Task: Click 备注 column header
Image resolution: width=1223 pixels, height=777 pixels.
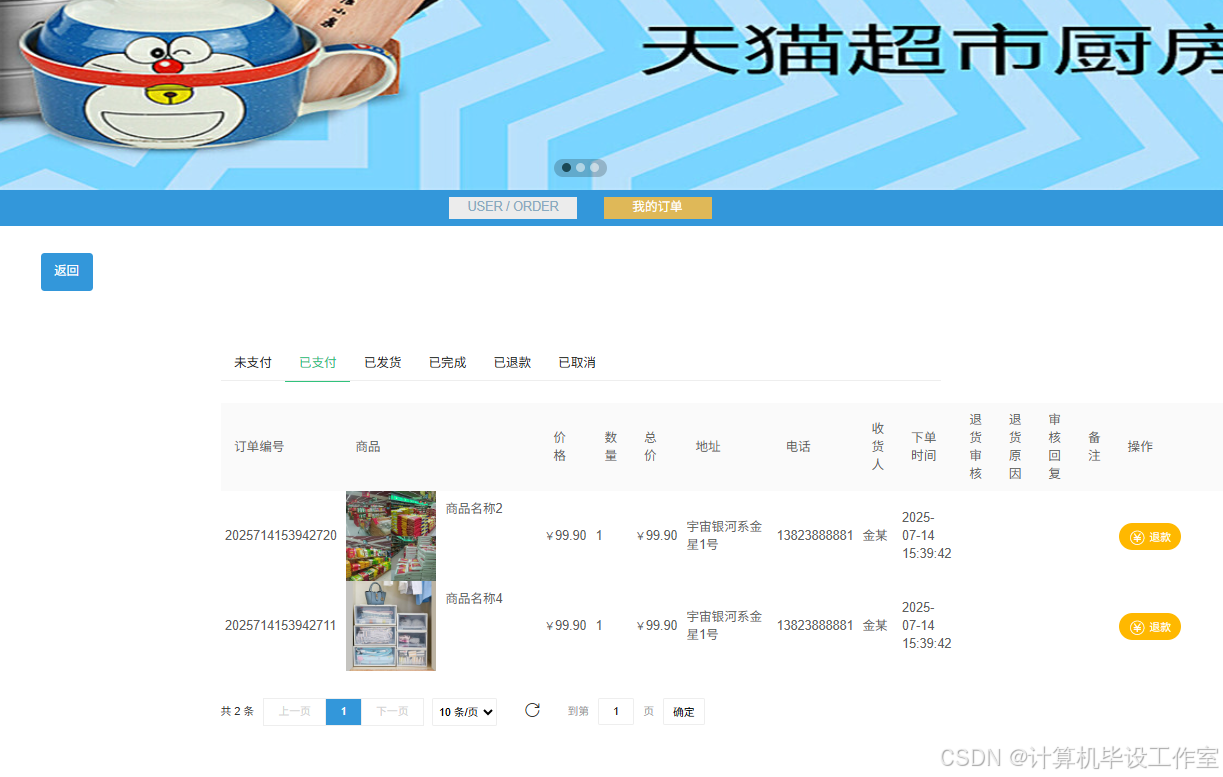Action: point(1094,447)
